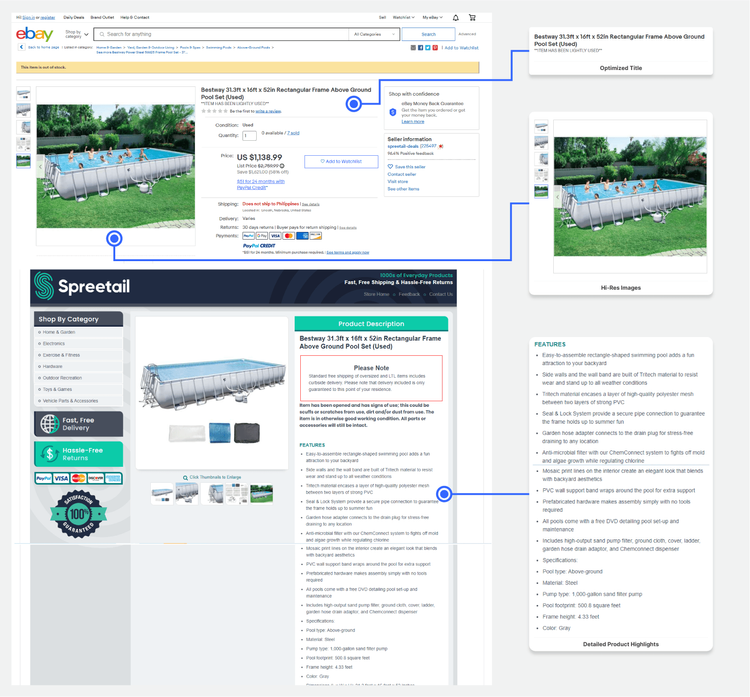Click the seller's red star feedback icon
This screenshot has width=750, height=697.
point(441,146)
